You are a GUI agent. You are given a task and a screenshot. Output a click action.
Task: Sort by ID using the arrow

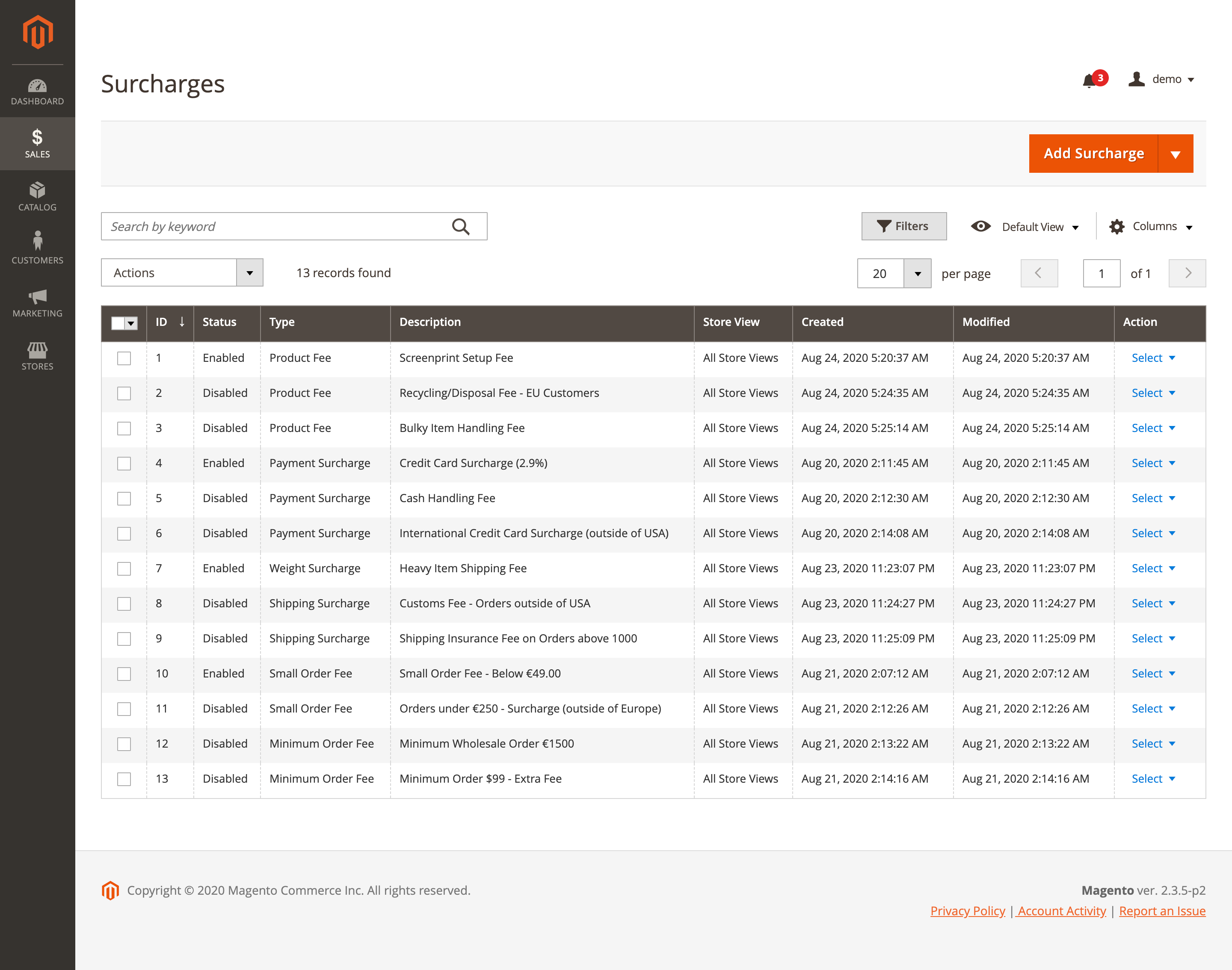click(182, 322)
